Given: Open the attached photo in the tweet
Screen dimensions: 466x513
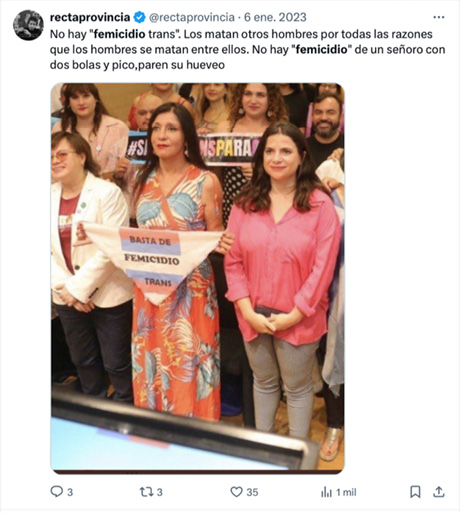Looking at the screenshot, I should [198, 278].
